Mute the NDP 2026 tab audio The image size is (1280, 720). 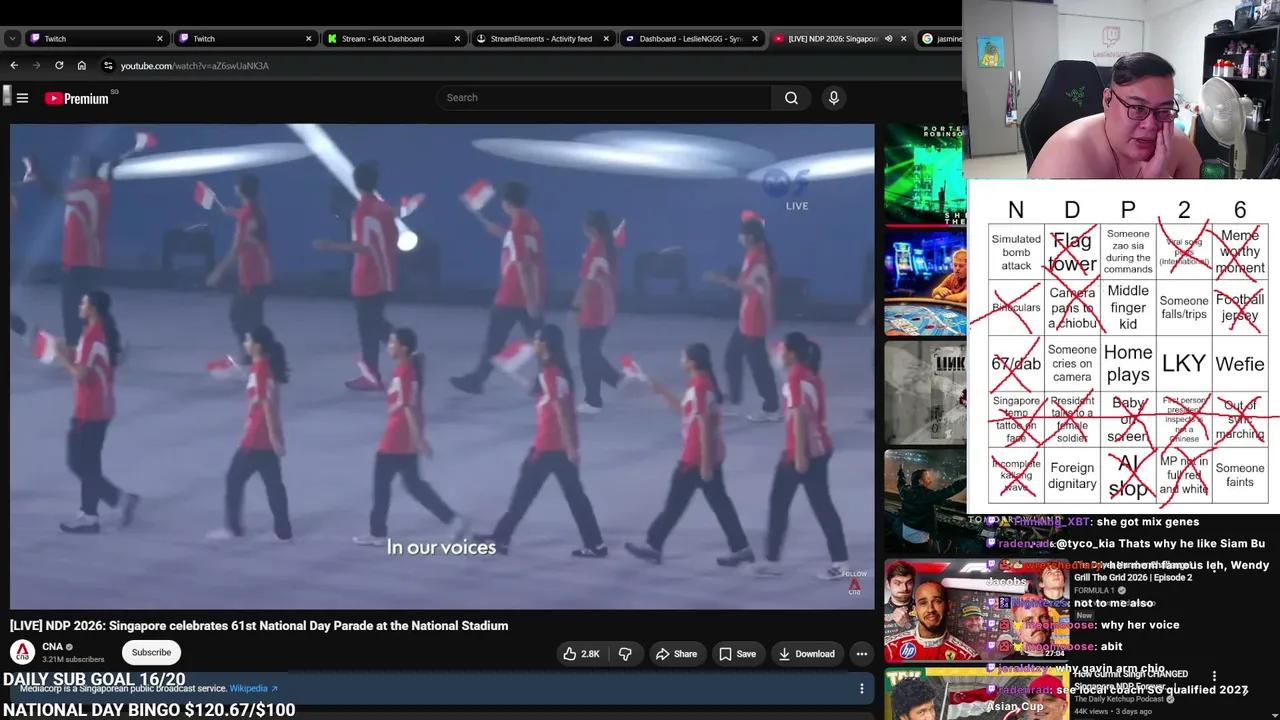click(x=888, y=39)
